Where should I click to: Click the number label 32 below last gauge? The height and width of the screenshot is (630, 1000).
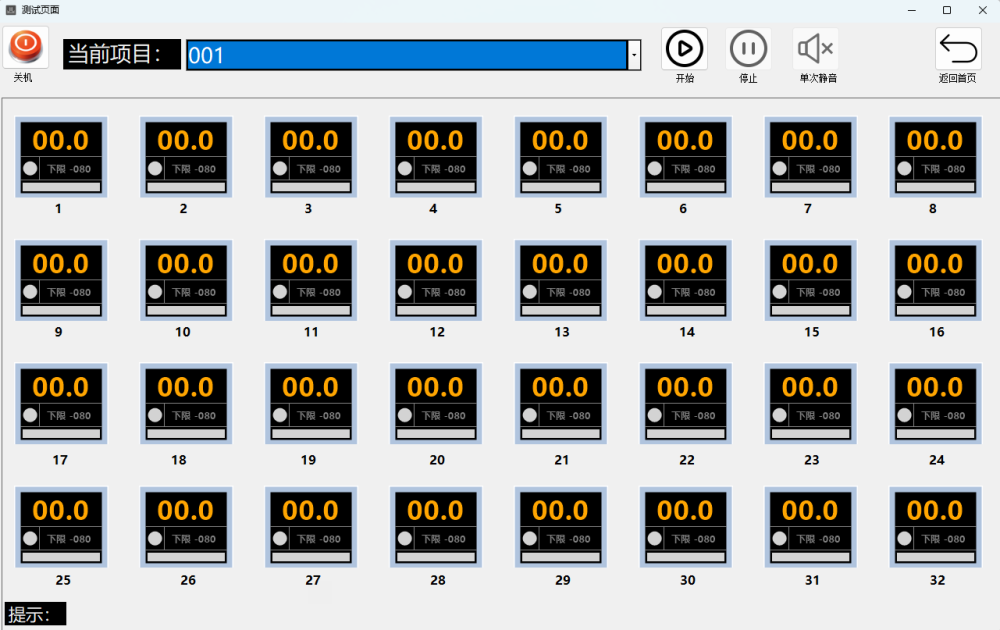[936, 580]
